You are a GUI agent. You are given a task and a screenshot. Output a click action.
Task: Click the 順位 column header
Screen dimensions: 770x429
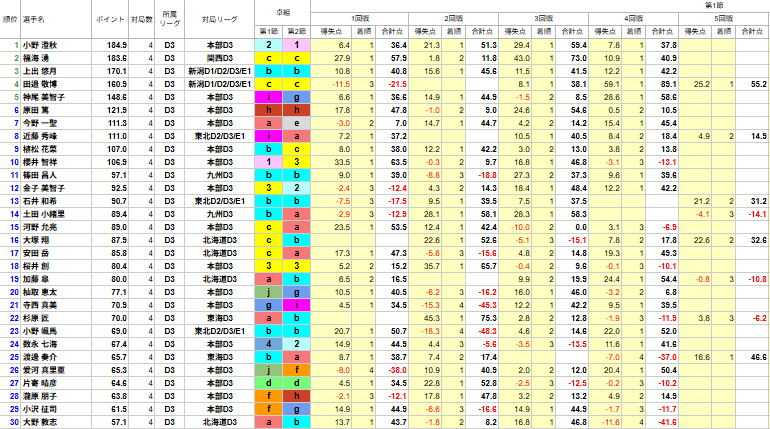(10, 19)
